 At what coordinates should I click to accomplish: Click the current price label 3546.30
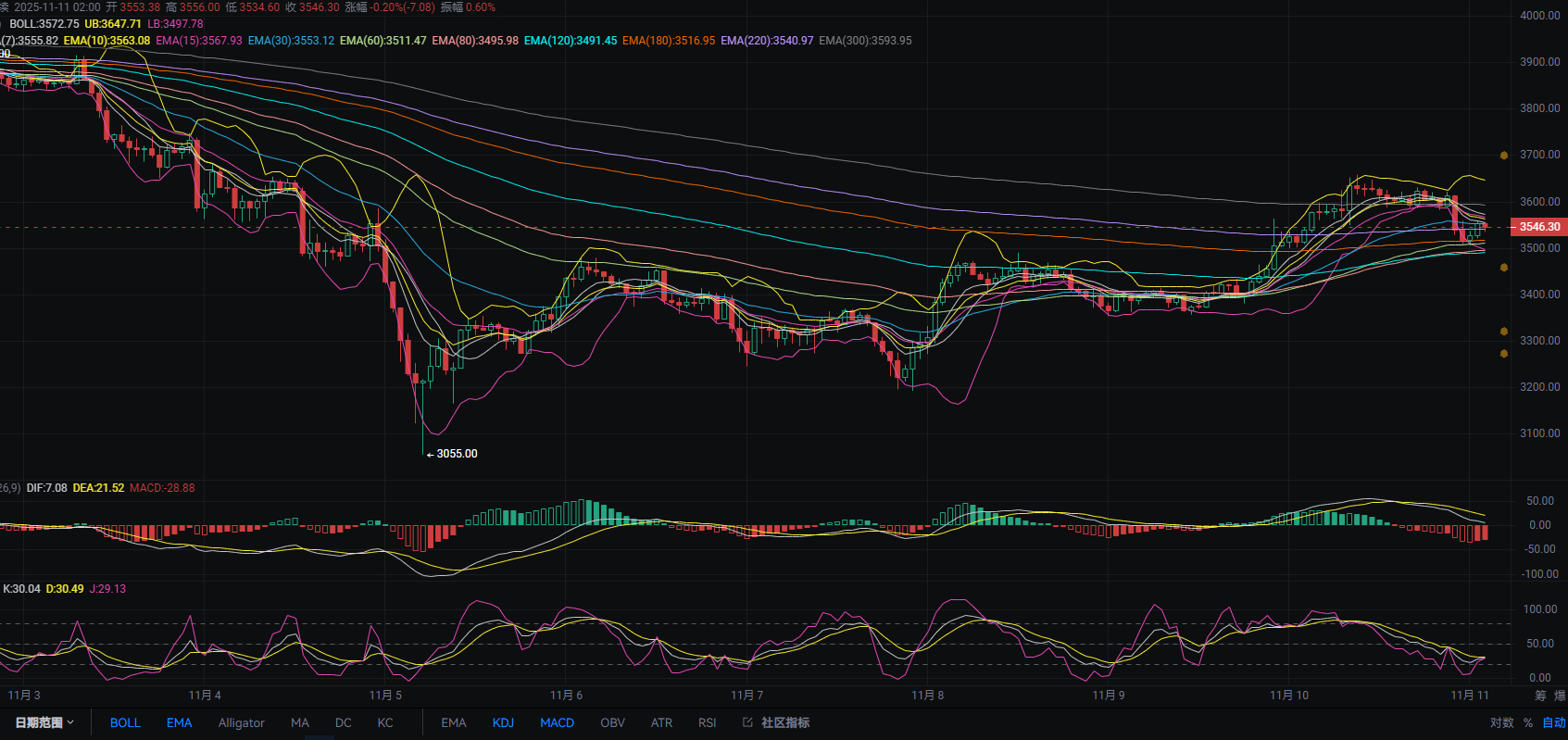pos(1539,227)
